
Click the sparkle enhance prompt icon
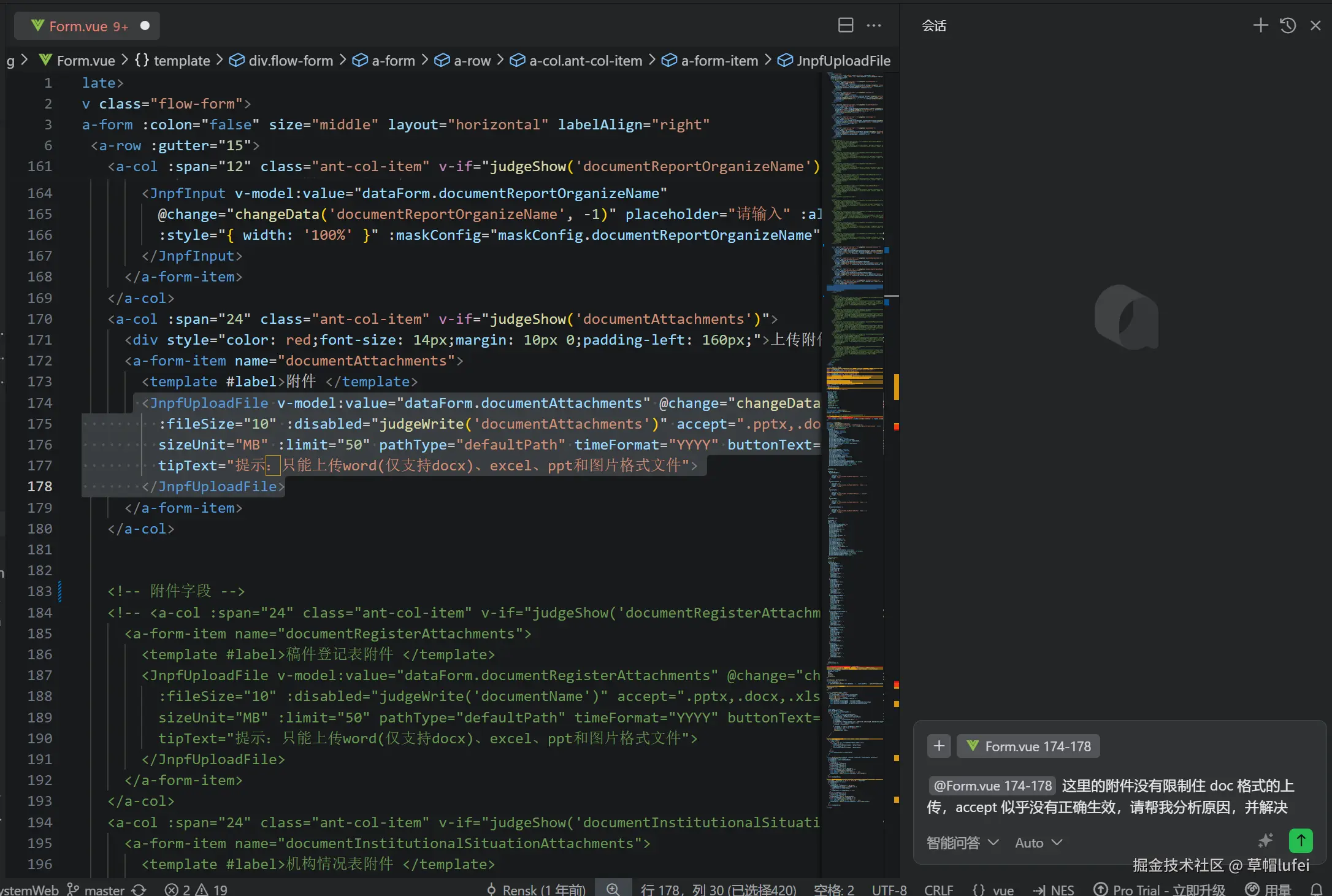coord(1266,841)
